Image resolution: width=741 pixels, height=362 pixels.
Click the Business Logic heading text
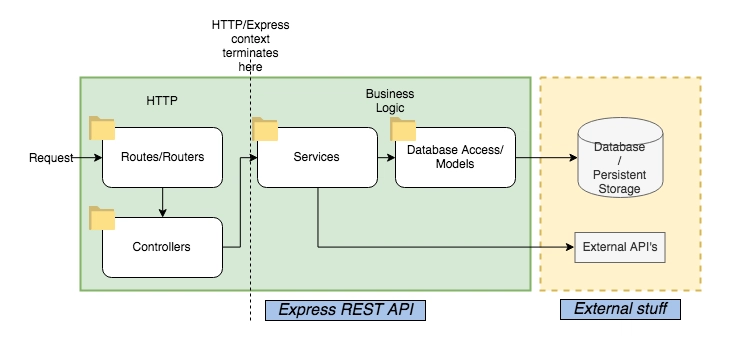[x=390, y=101]
